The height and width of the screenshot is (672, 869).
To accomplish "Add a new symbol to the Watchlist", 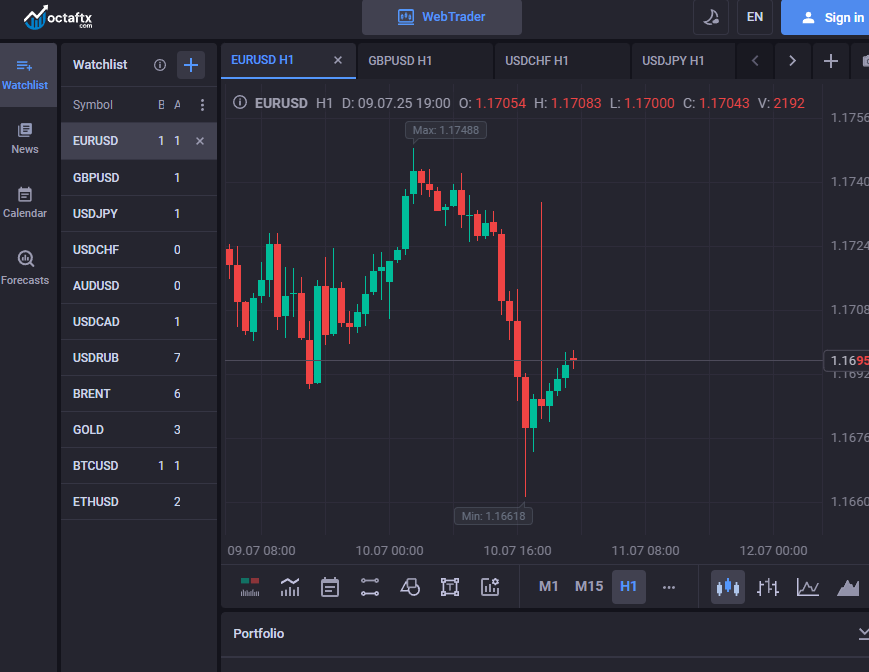I will [190, 65].
